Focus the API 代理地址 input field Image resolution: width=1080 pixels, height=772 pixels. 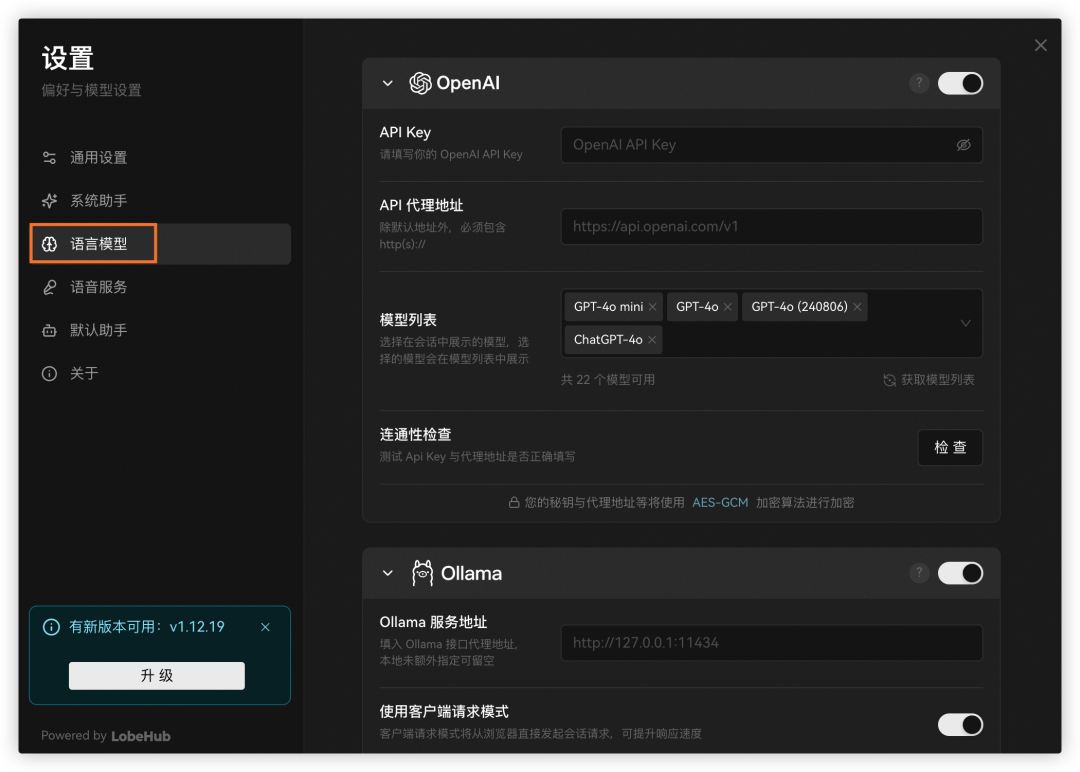point(771,227)
